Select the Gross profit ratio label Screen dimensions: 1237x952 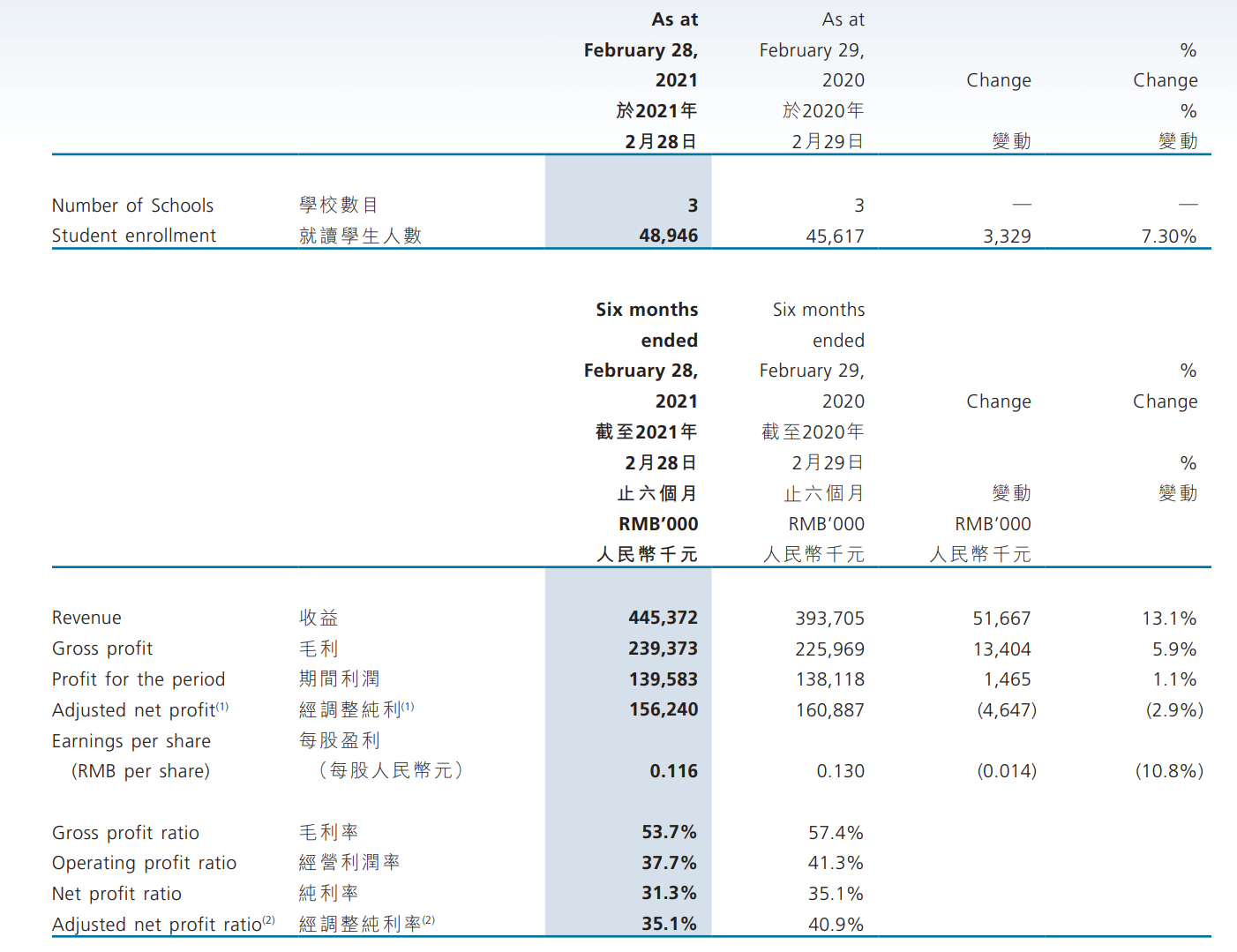coord(125,833)
